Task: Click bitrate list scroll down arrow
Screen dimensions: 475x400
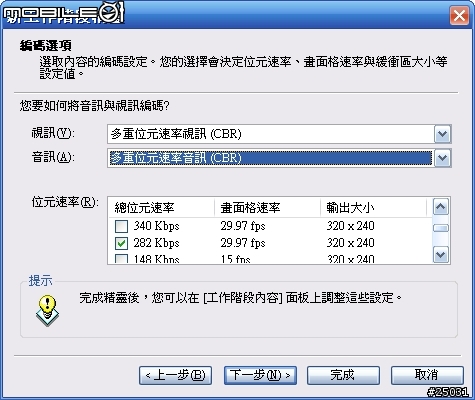Action: point(441,255)
